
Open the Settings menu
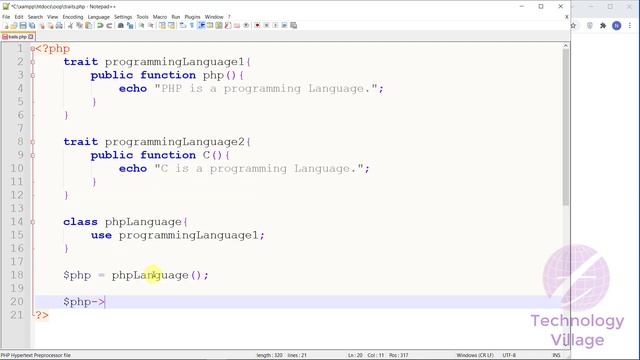pos(123,17)
